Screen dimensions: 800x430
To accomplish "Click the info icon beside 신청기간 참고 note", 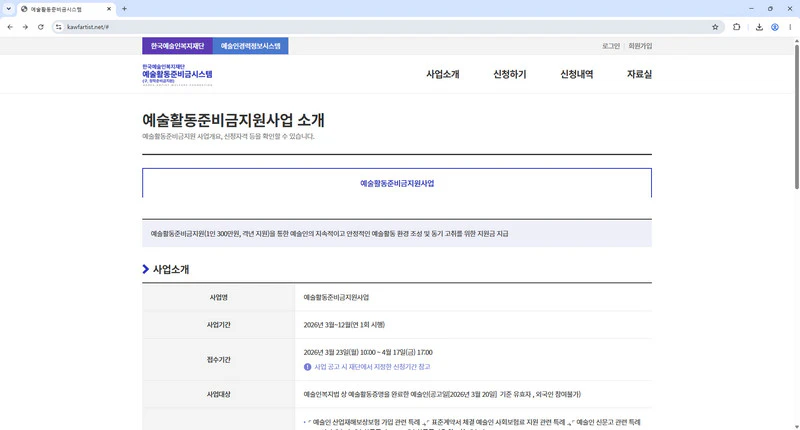I will coord(307,367).
